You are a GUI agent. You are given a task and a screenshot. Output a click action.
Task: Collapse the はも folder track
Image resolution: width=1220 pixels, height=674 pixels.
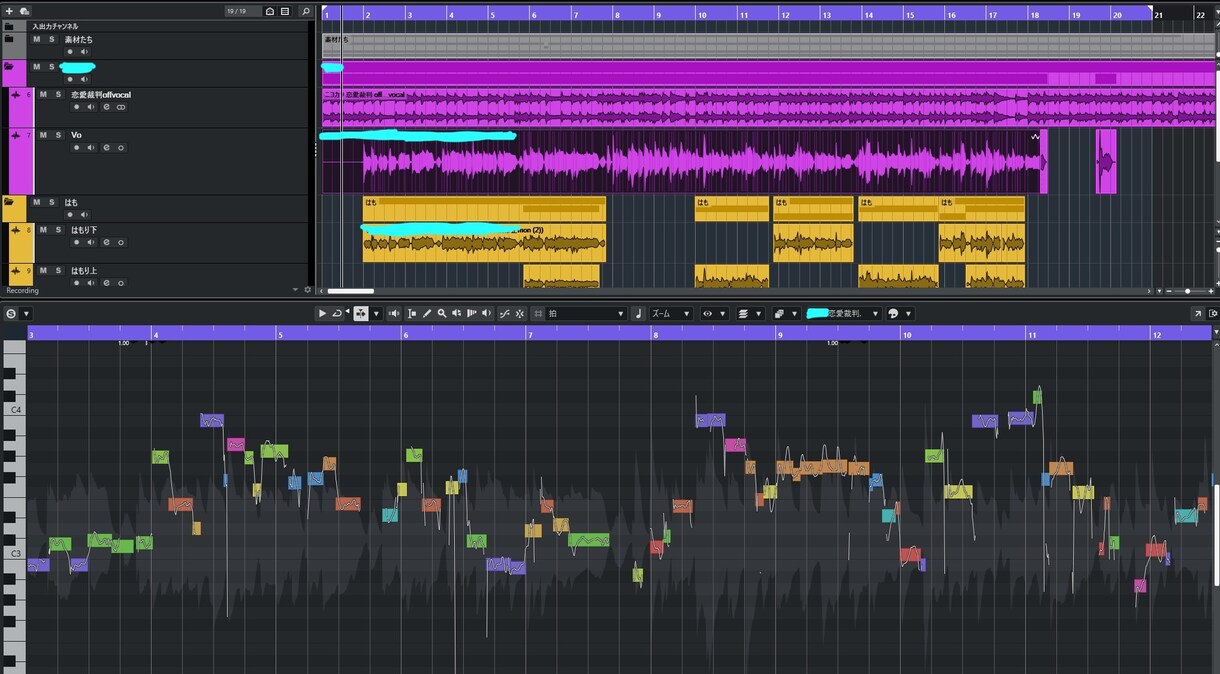9,202
